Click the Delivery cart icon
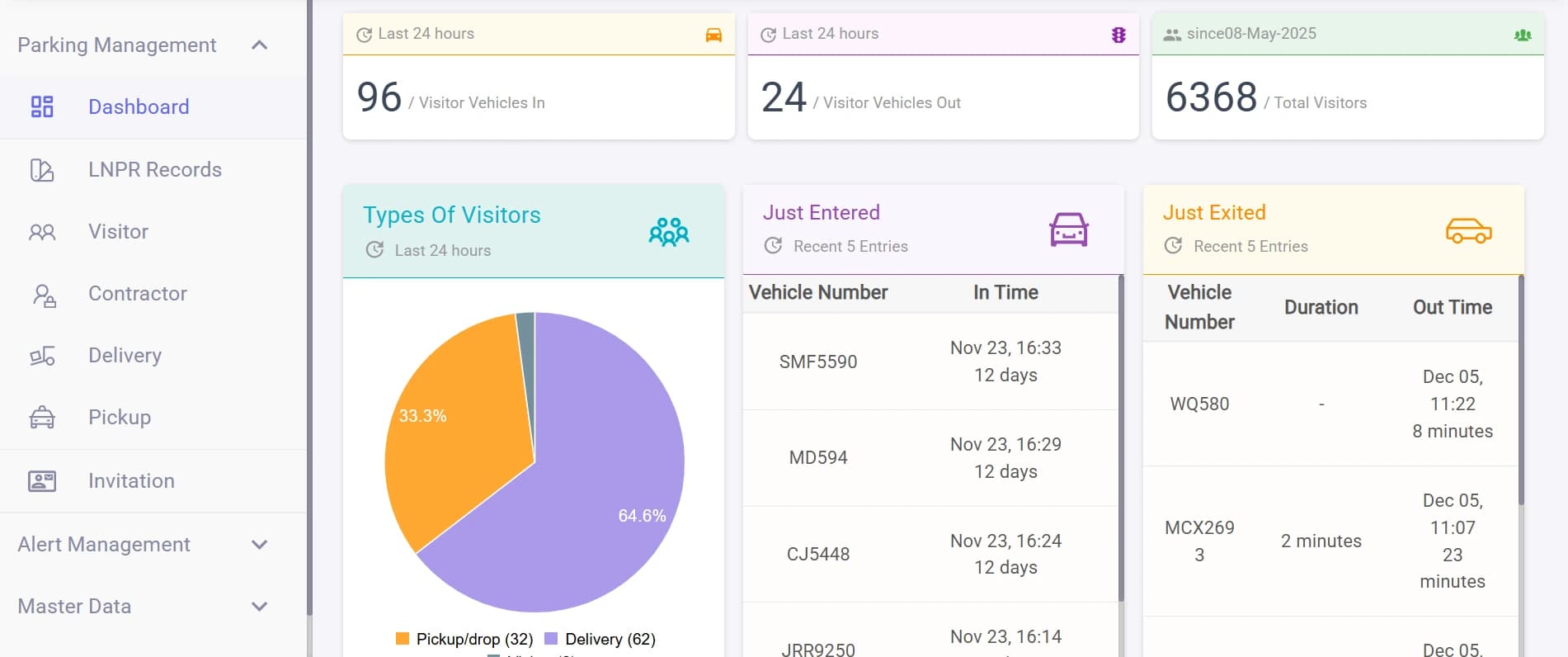Image resolution: width=1568 pixels, height=657 pixels. [42, 356]
